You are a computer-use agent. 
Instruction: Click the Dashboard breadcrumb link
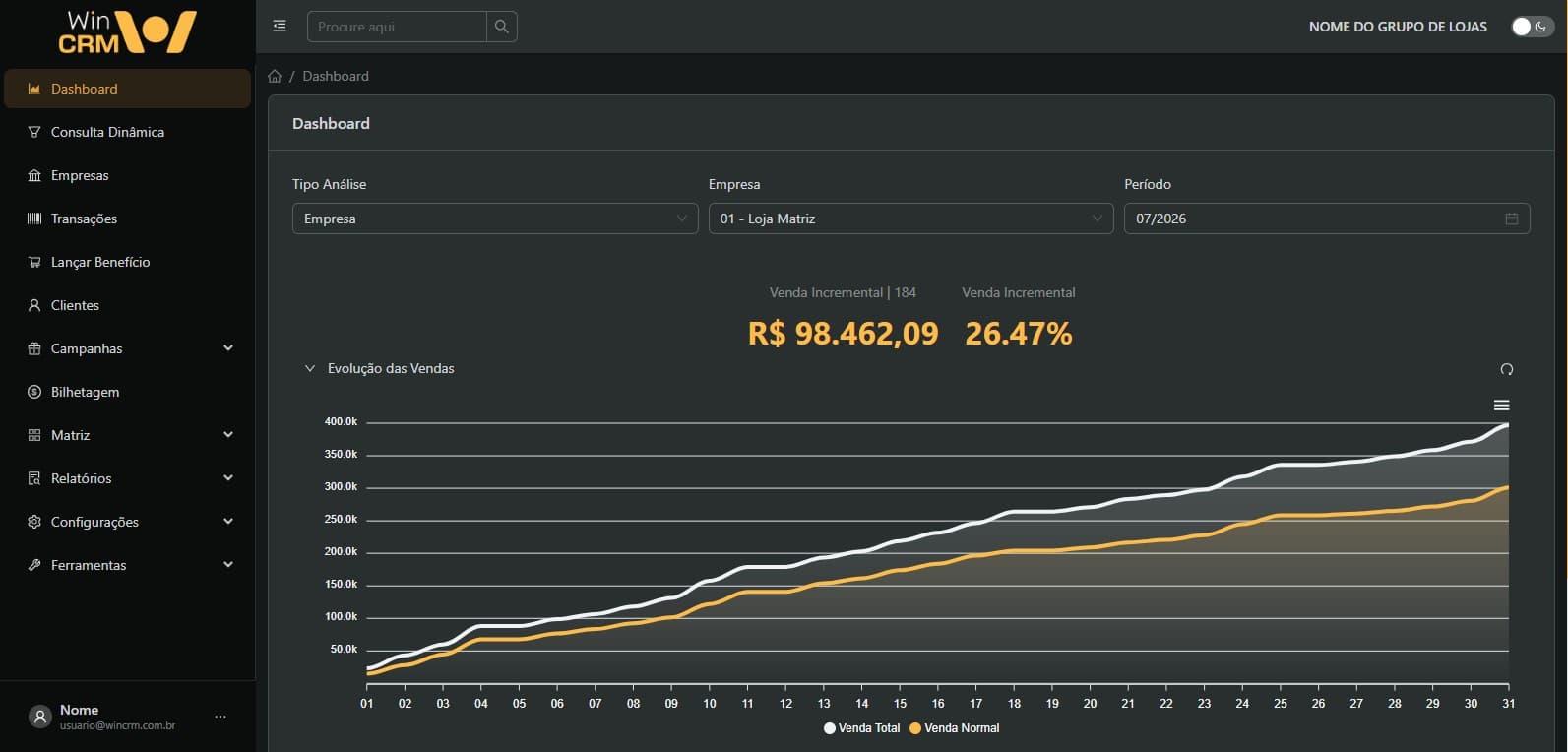click(x=336, y=76)
